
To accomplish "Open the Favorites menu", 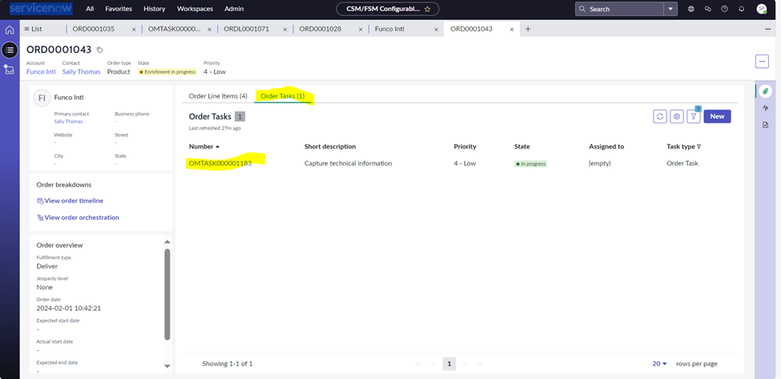I will [119, 9].
